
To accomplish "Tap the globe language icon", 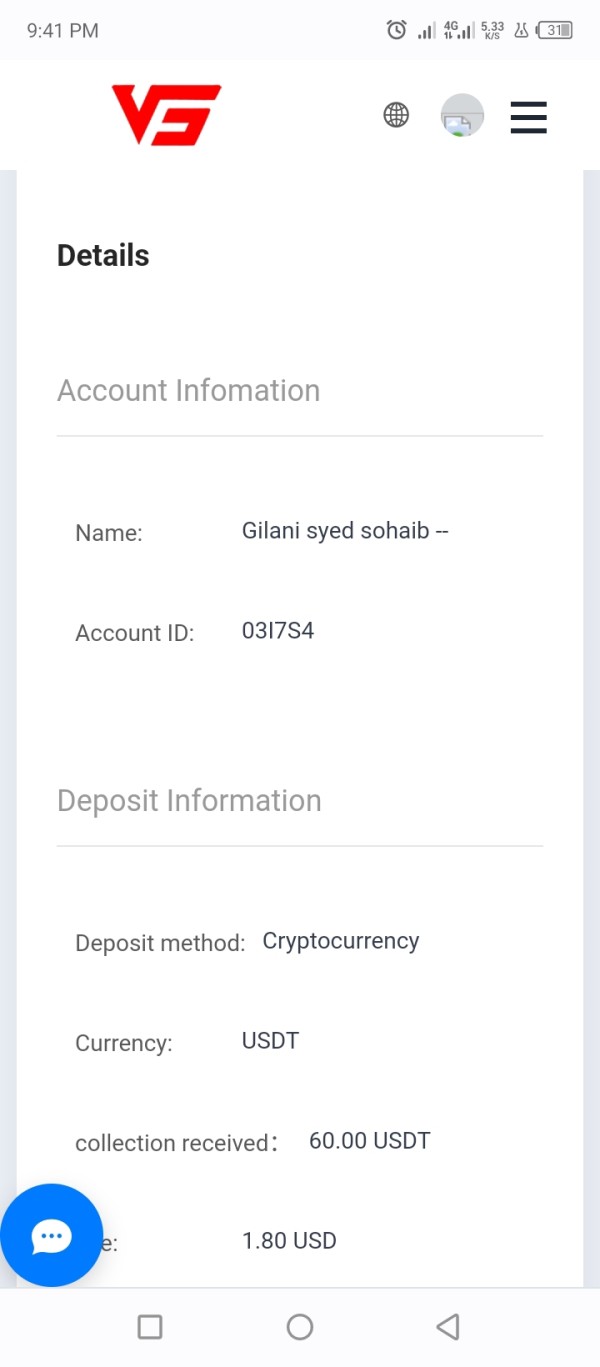I will tap(396, 115).
